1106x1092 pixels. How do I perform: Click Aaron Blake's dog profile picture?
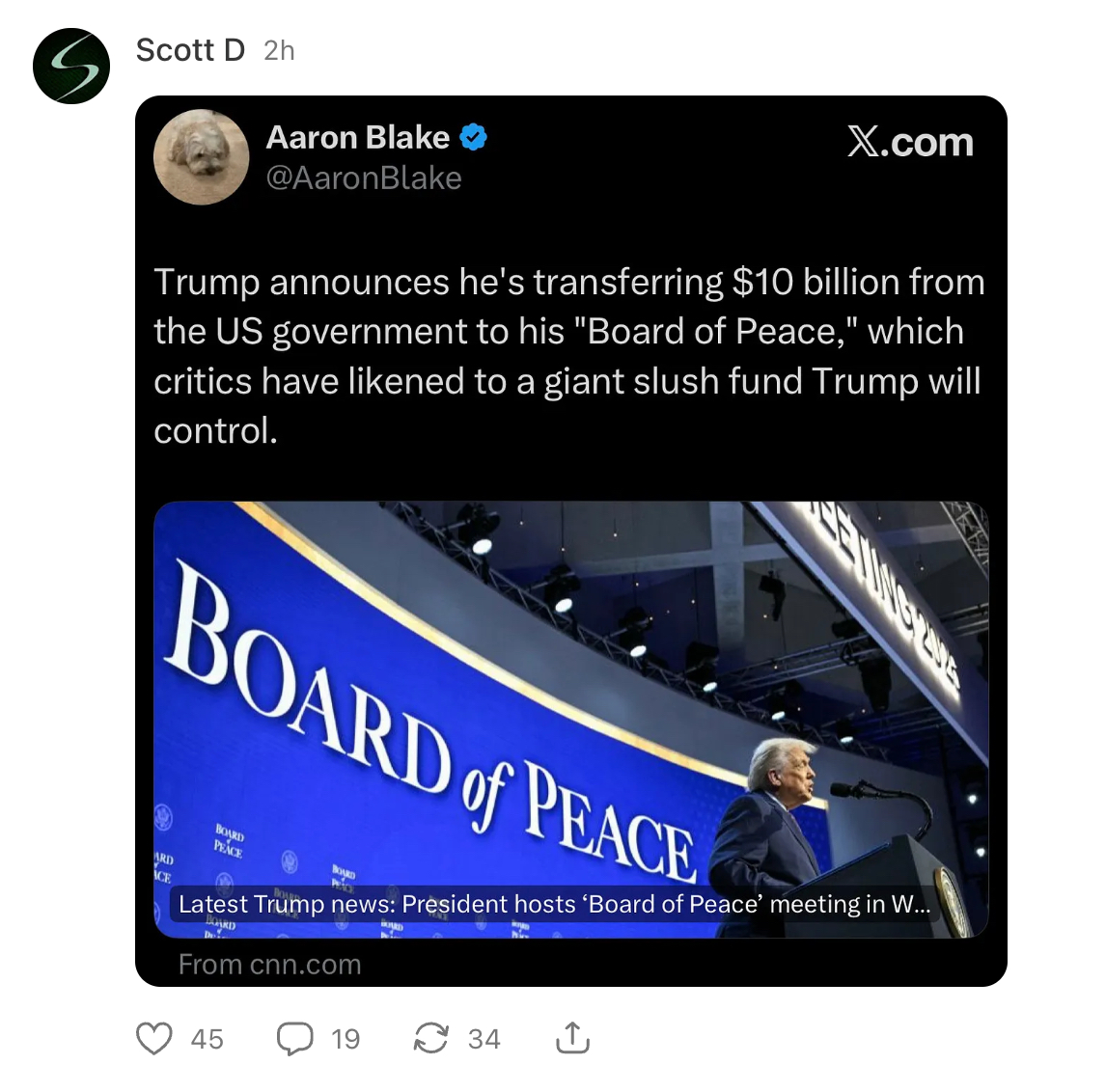[202, 156]
